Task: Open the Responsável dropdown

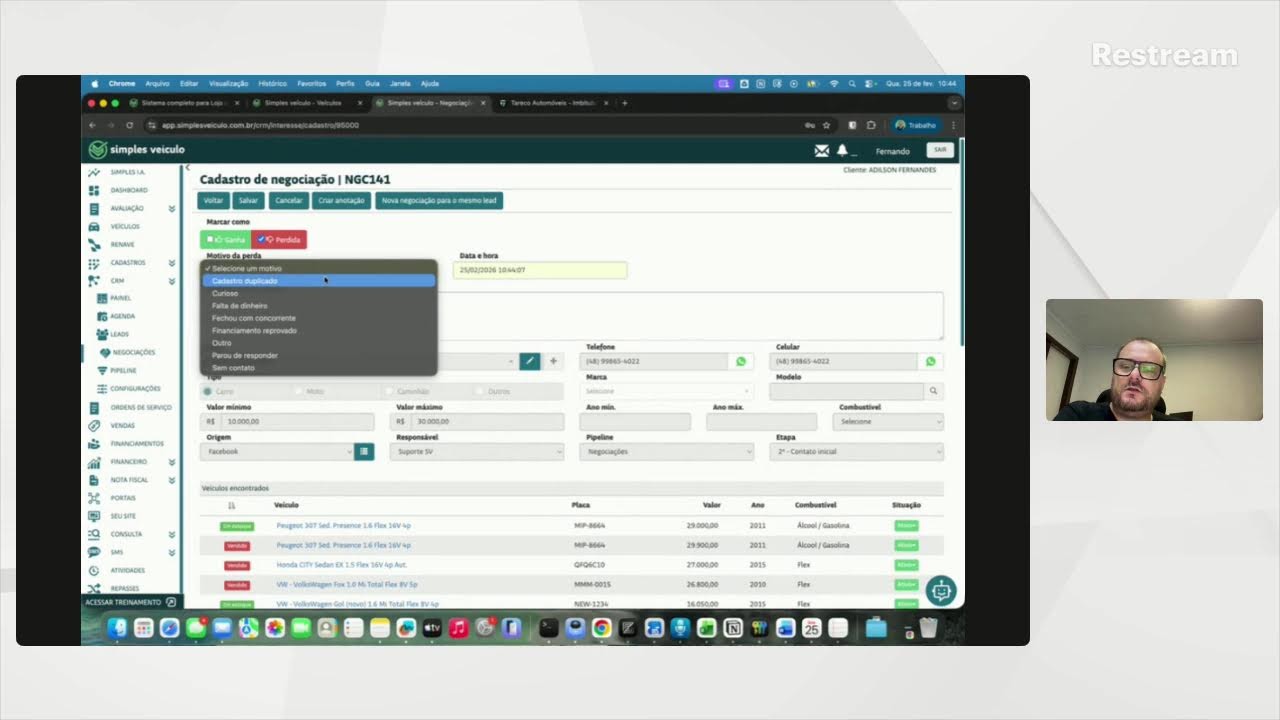Action: click(477, 452)
